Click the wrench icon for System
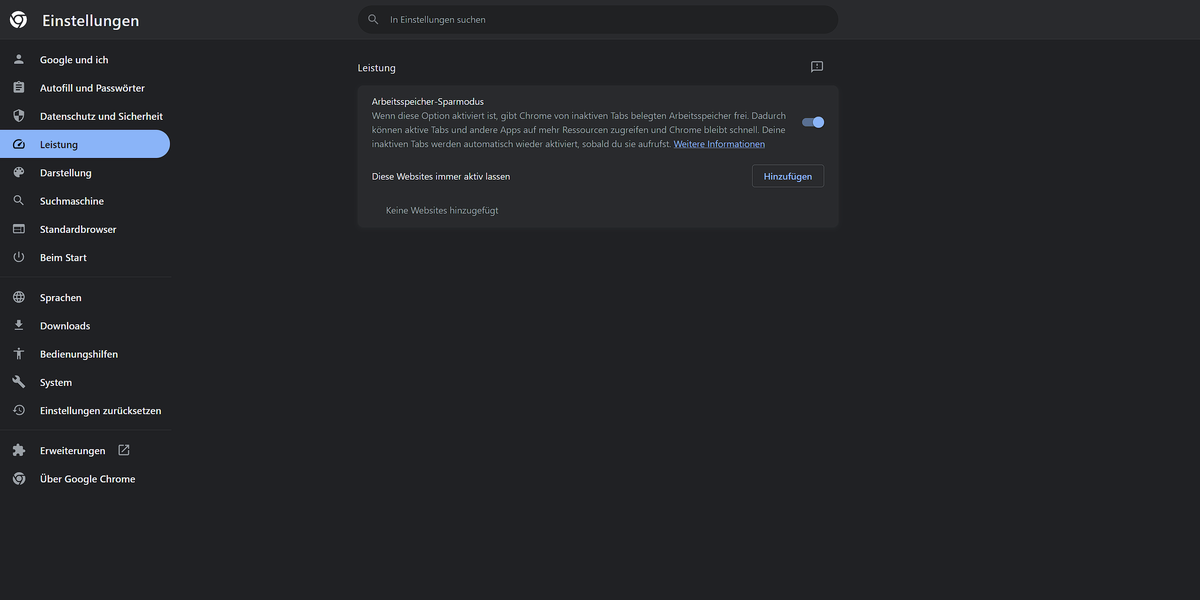Screen dimensions: 1200x600 tap(18, 382)
